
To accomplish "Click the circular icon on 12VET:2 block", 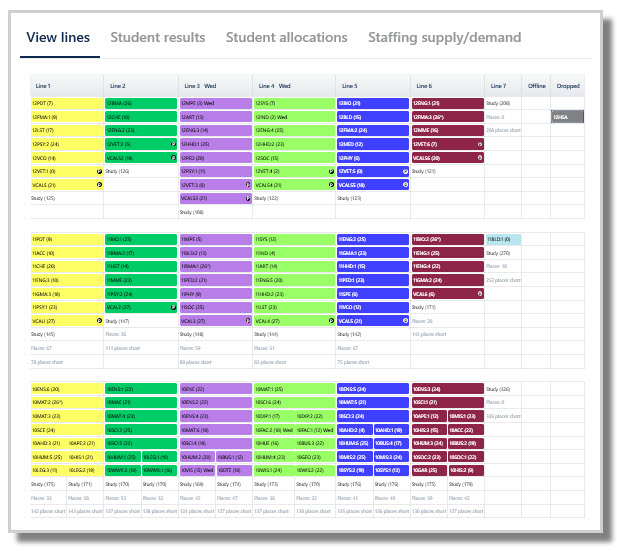I will (173, 144).
